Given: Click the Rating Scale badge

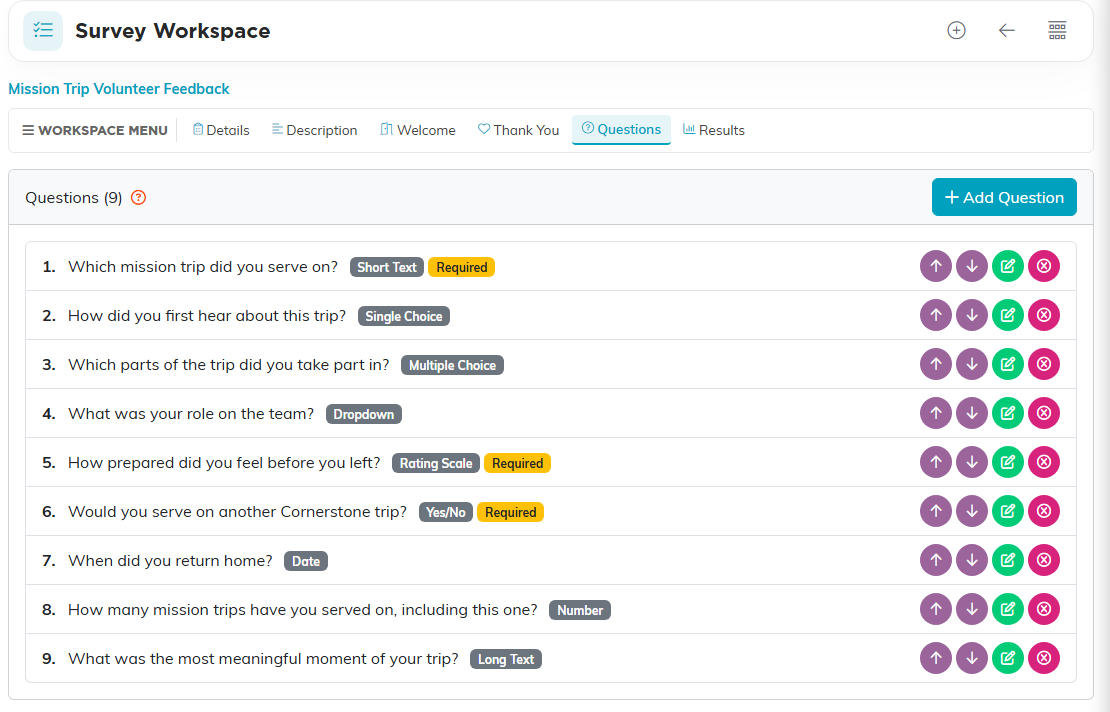Looking at the screenshot, I should click(435, 463).
